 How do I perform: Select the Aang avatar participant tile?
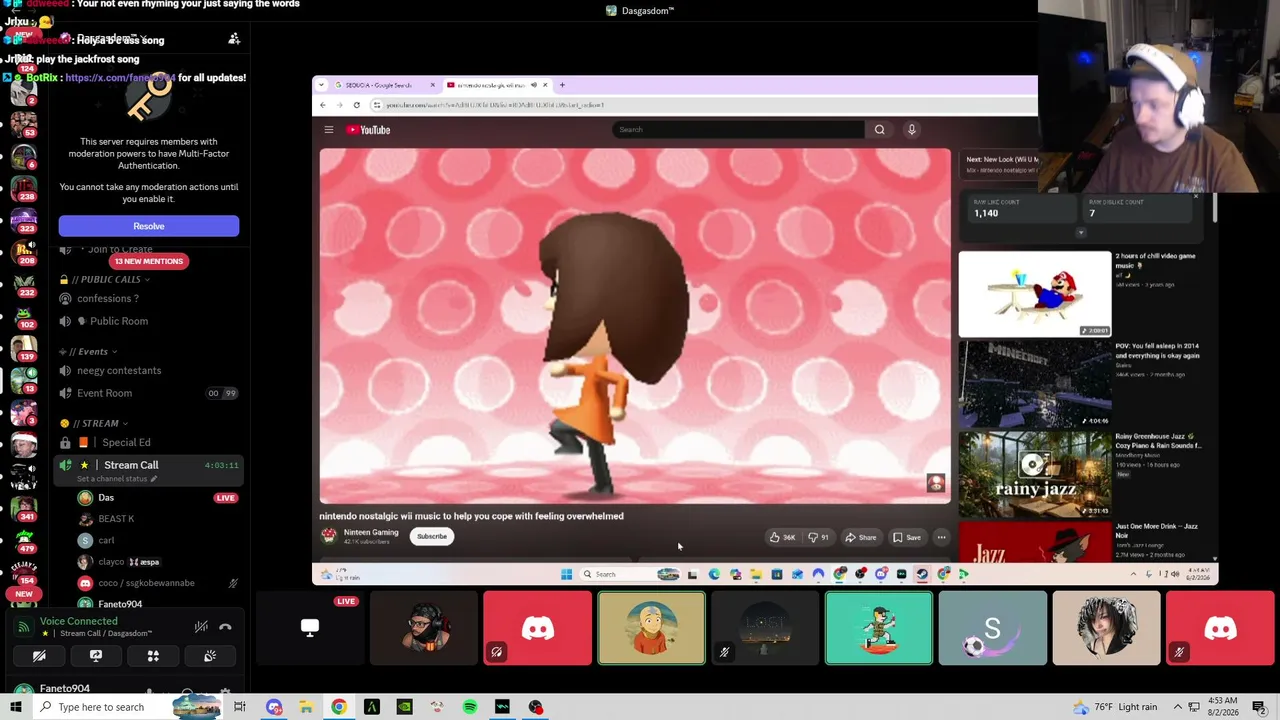651,628
